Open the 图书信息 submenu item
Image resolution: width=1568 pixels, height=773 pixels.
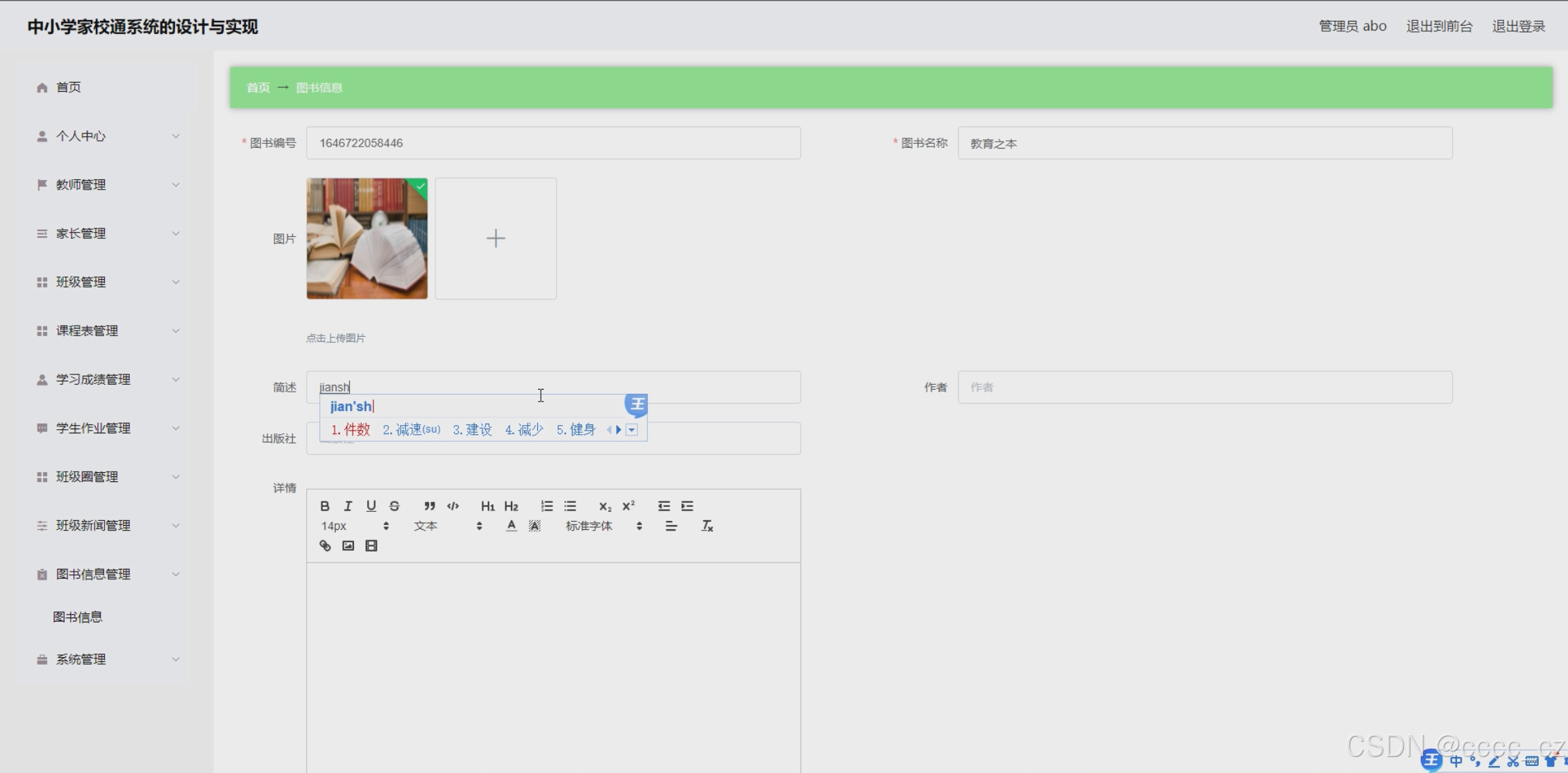point(78,617)
